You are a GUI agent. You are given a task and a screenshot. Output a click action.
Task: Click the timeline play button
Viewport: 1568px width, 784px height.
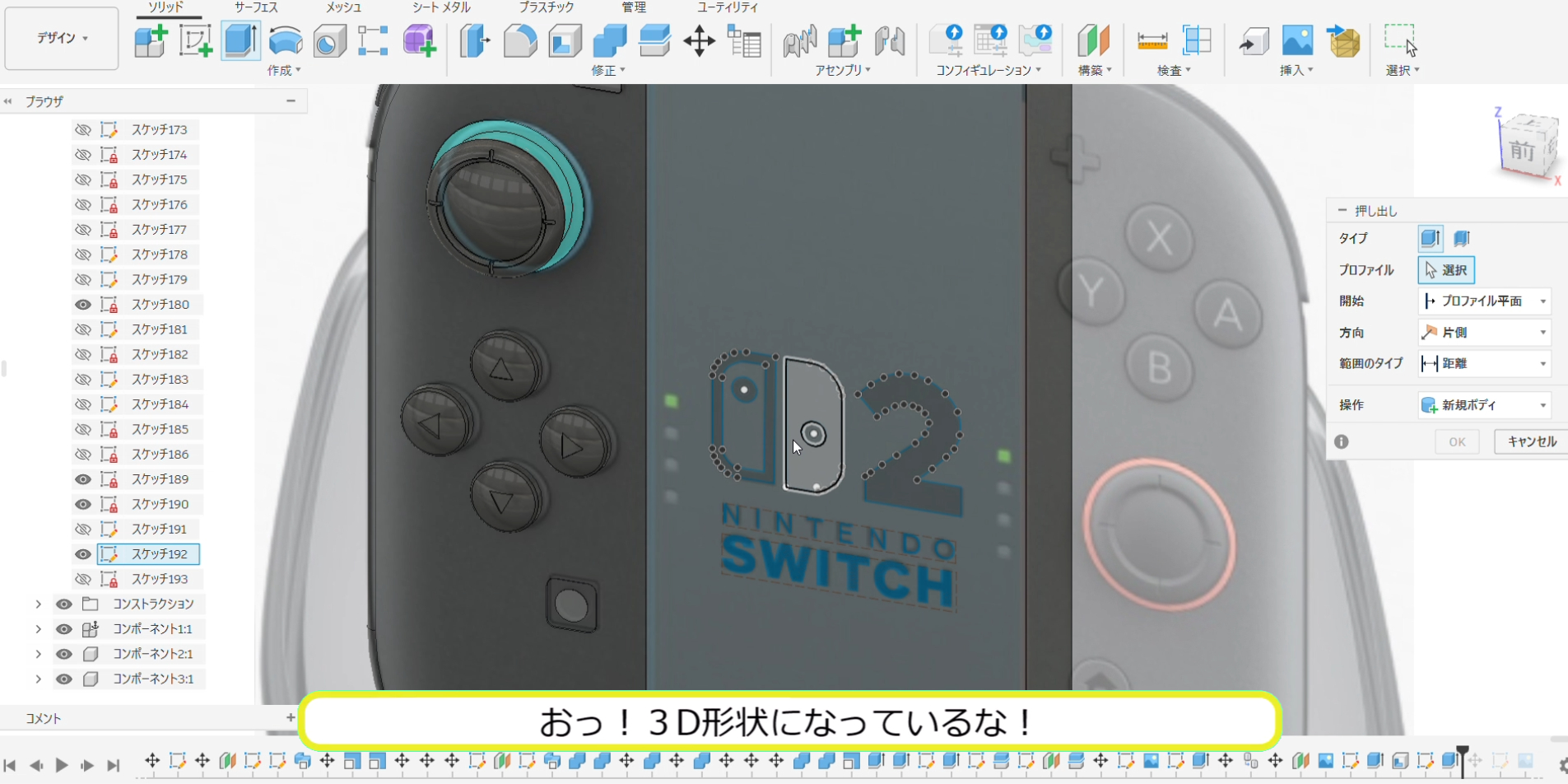pos(62,765)
